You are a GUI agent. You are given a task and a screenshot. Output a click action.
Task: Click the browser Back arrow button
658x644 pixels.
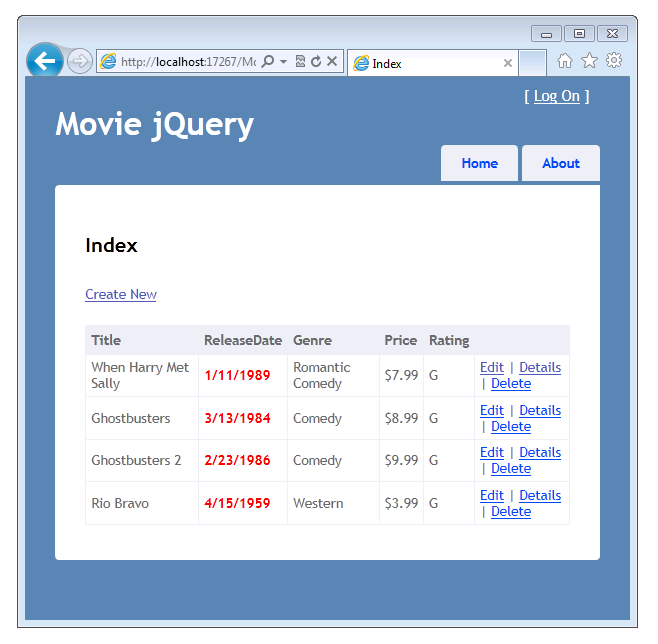(44, 61)
